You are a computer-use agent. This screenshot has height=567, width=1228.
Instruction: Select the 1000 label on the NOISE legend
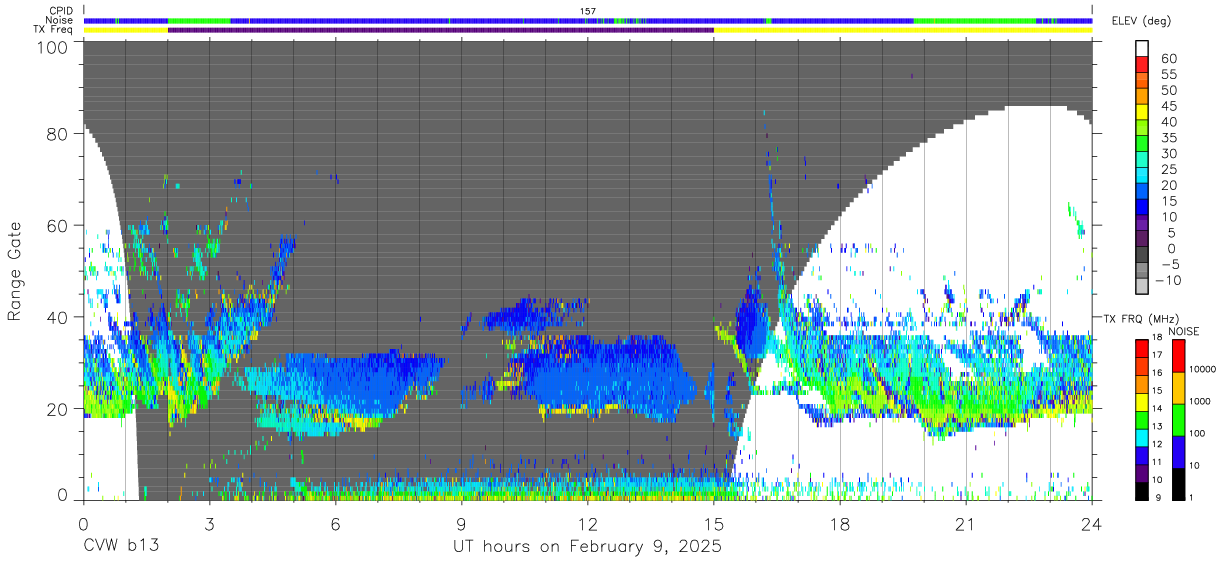1198,401
